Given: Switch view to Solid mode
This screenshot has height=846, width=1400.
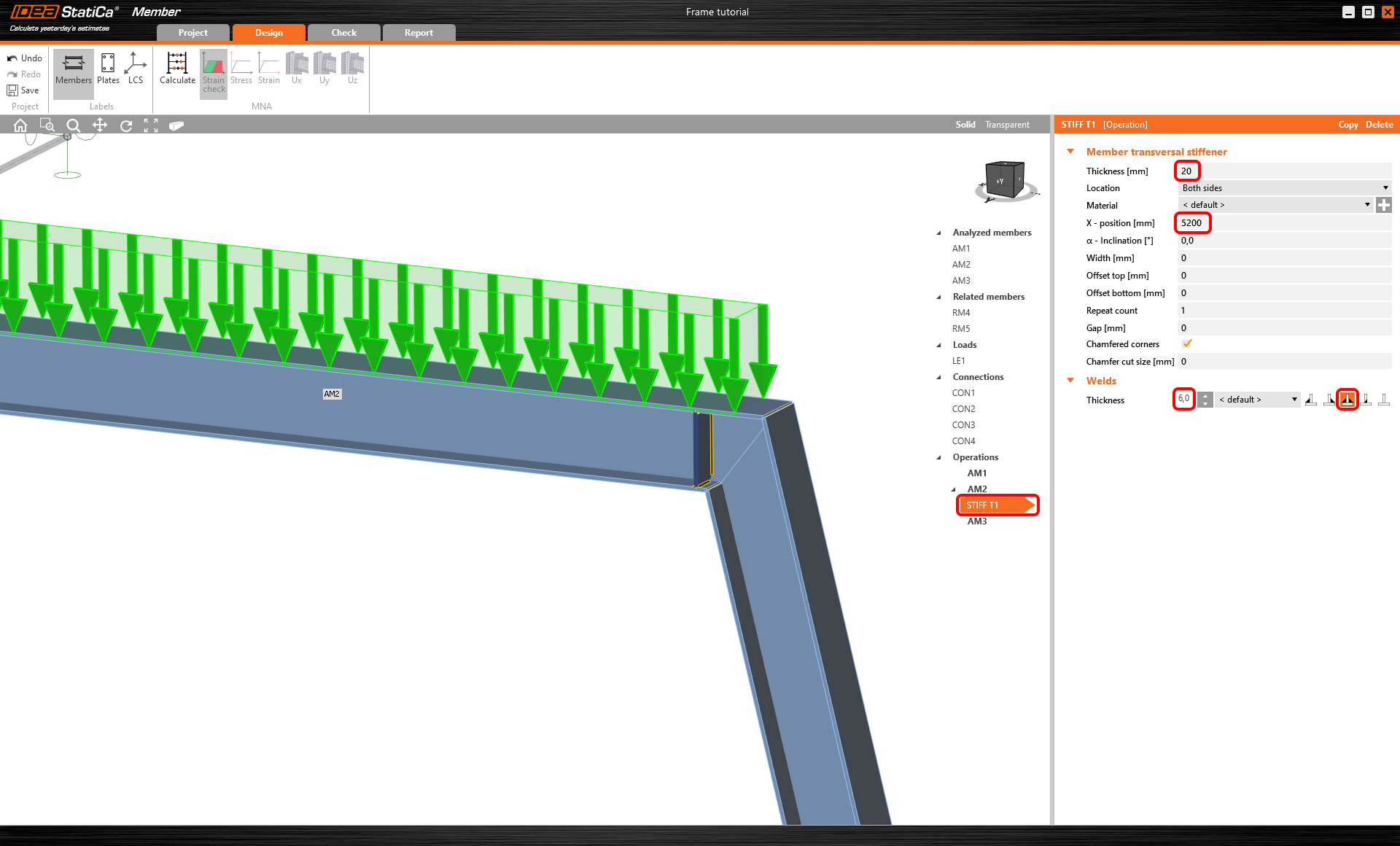Looking at the screenshot, I should (x=965, y=125).
